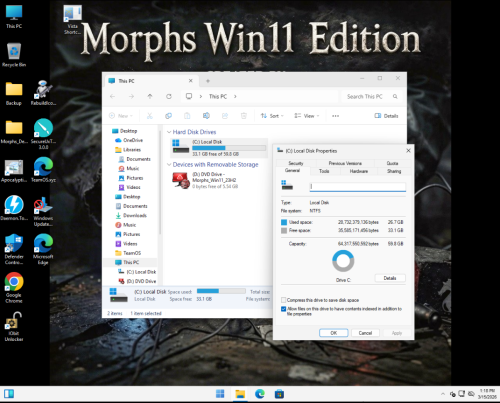Click the Copy icon in Explorer toolbar
500x403 pixels.
(x=168, y=116)
